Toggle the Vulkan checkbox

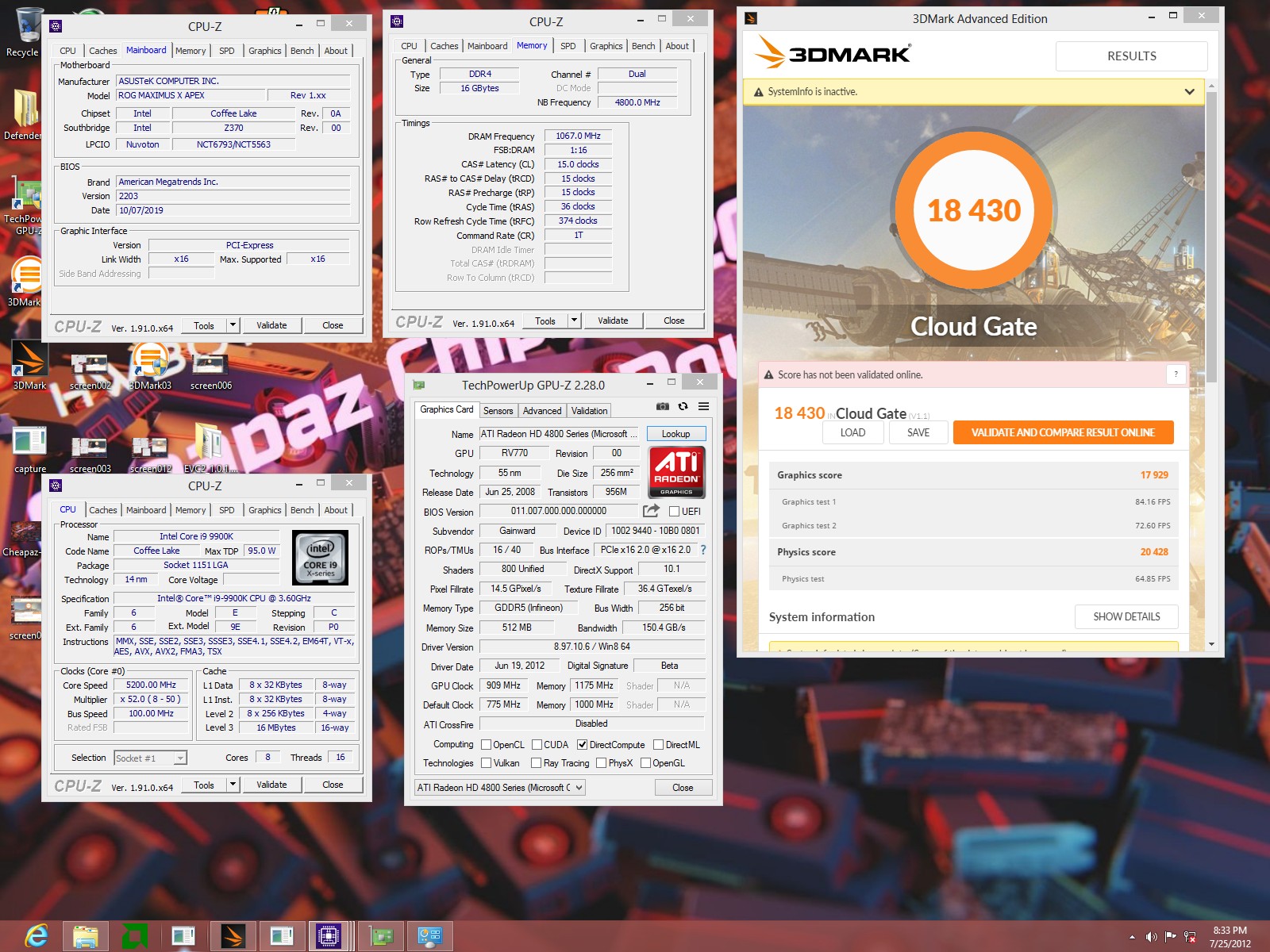[x=487, y=763]
